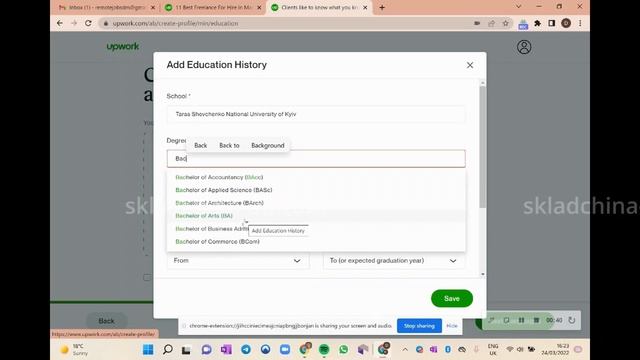640x360 pixels.
Task: Select Bachelor of Architecture (BArch)
Action: coord(316,203)
